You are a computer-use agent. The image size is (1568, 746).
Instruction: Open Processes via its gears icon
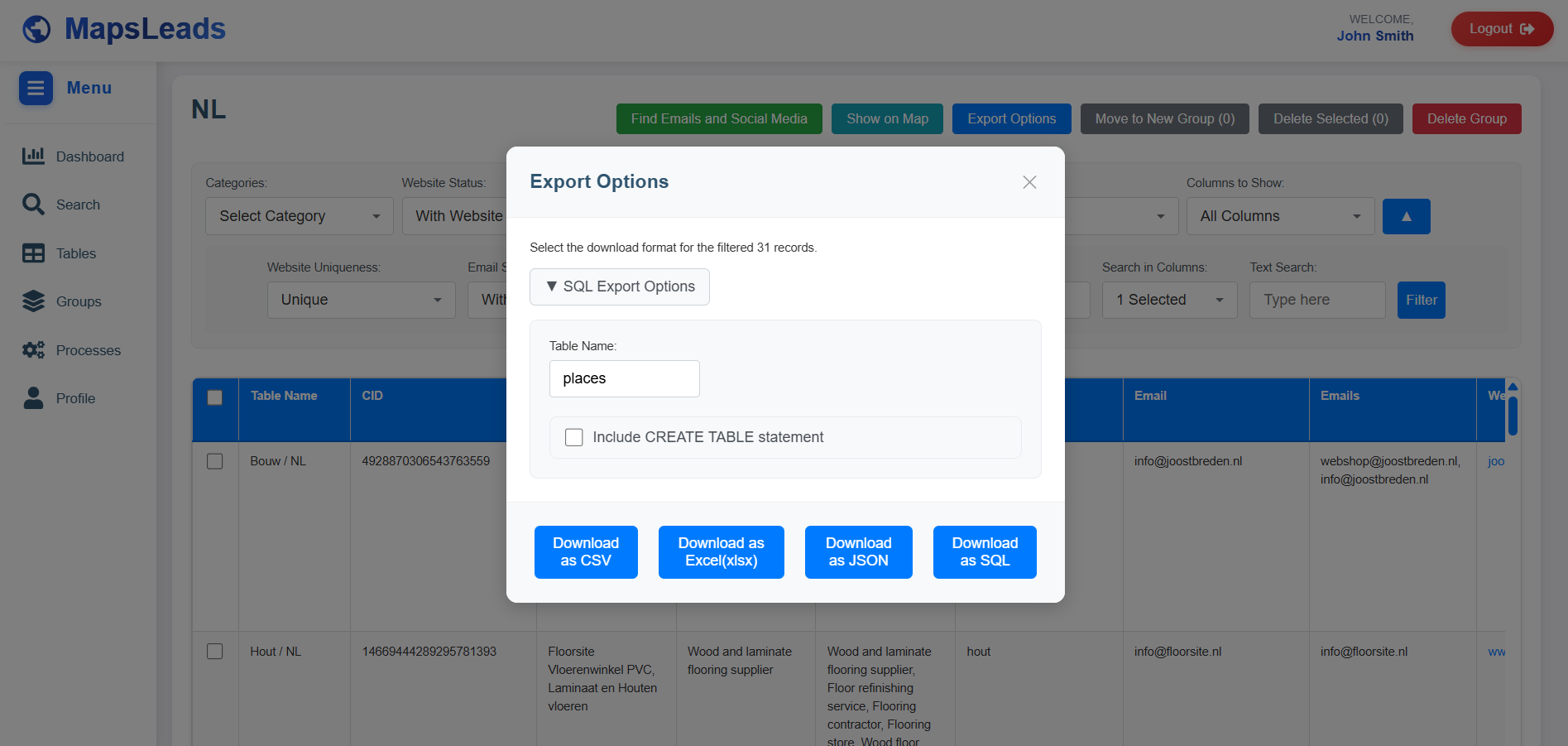pos(33,350)
